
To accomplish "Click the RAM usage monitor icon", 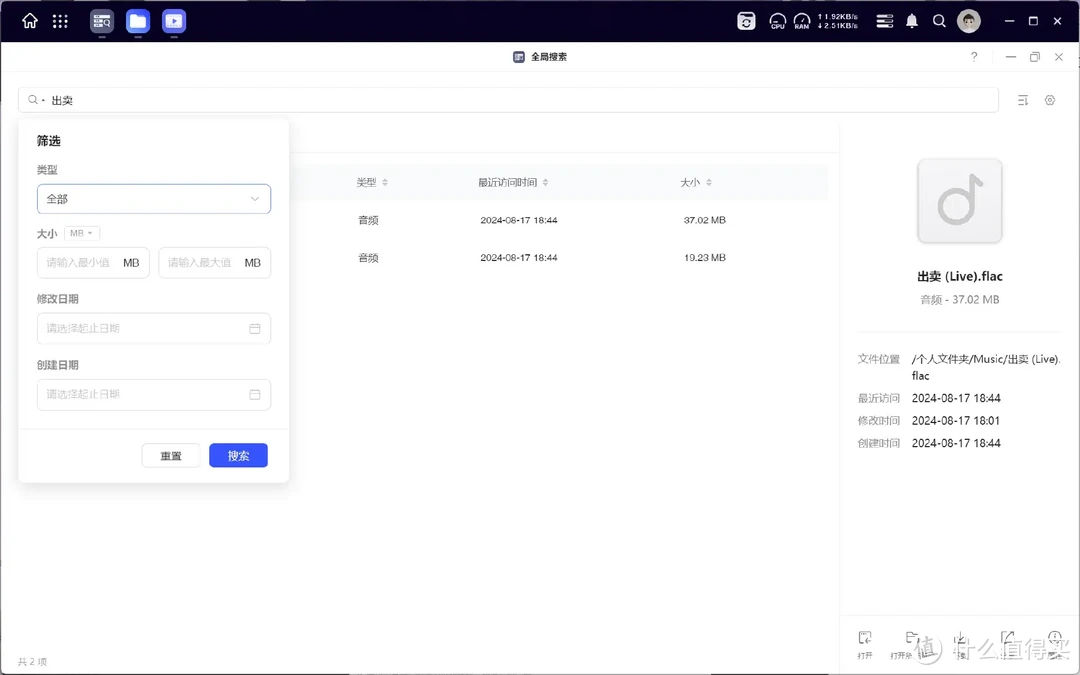I will tap(802, 21).
